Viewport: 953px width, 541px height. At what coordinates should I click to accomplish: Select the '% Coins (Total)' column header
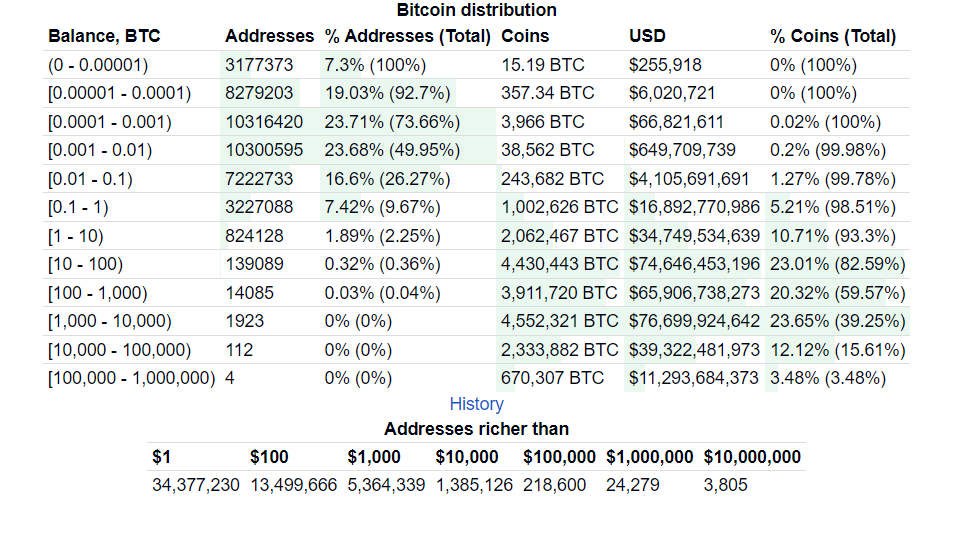point(832,36)
